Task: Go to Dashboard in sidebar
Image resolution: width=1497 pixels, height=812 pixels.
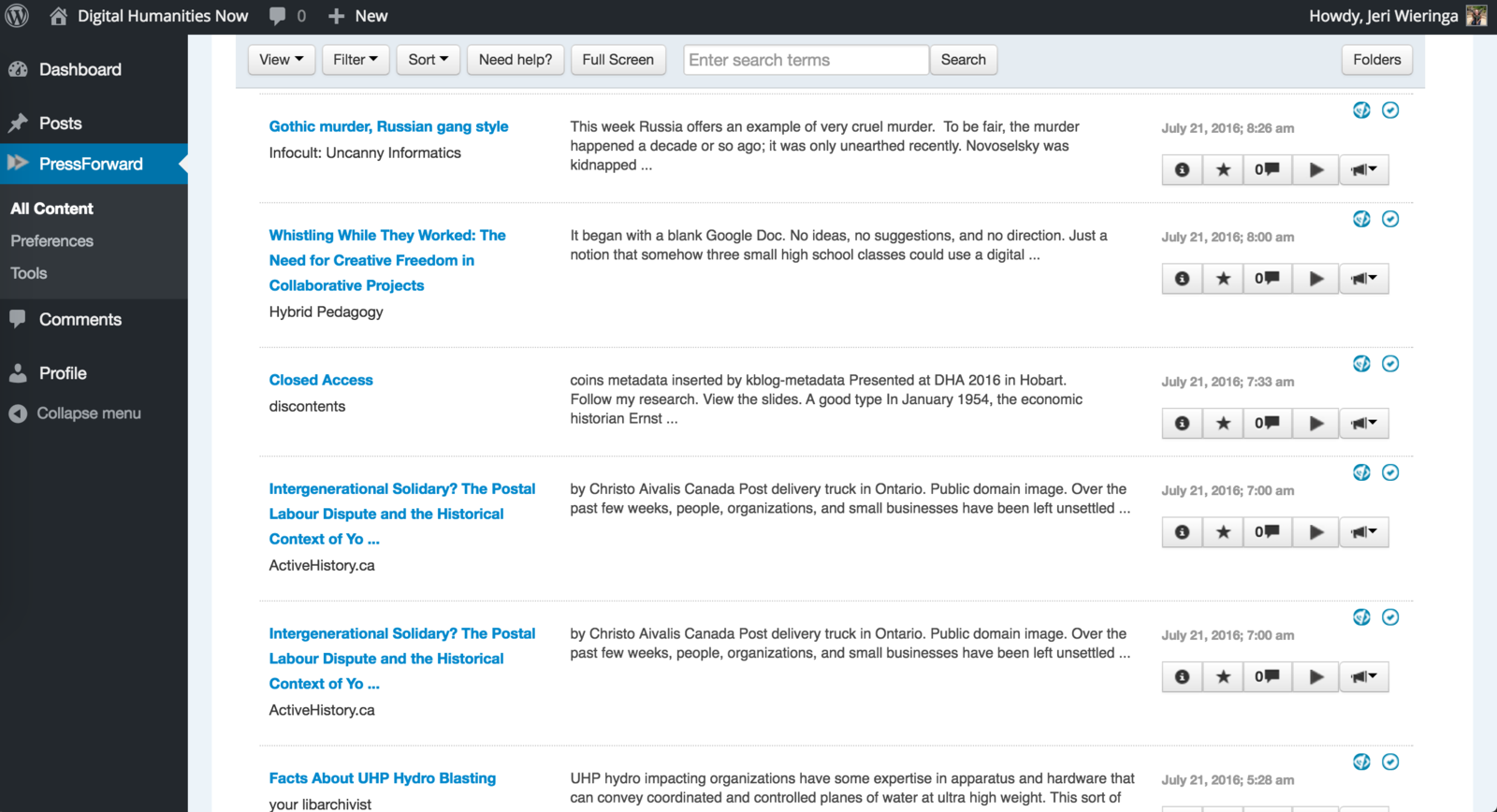Action: tap(80, 69)
